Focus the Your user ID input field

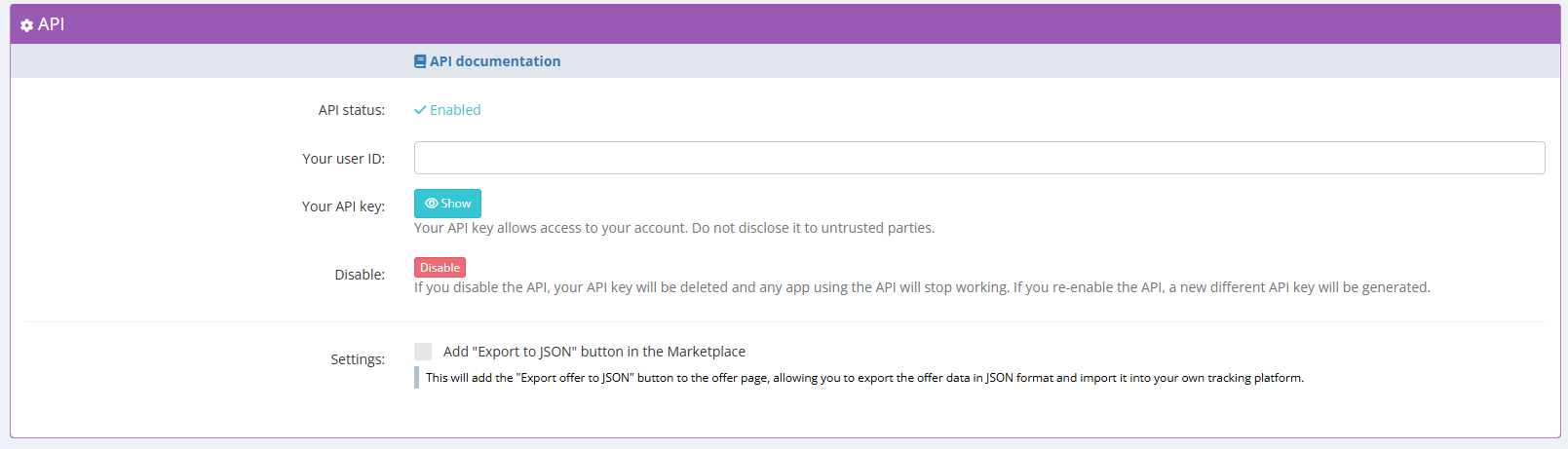pyautogui.click(x=978, y=158)
